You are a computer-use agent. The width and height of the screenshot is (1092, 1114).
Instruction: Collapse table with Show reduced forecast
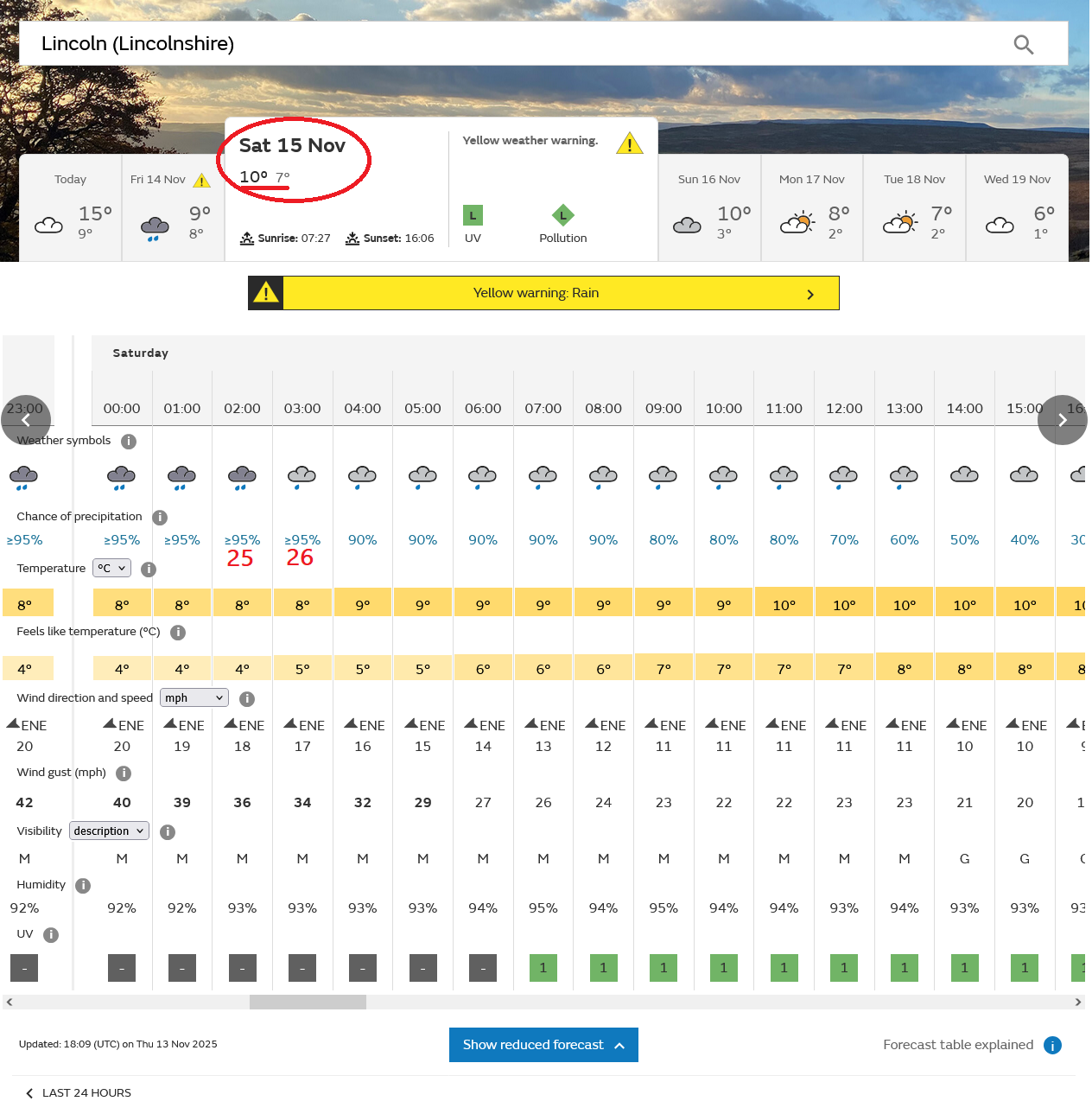click(x=543, y=1045)
